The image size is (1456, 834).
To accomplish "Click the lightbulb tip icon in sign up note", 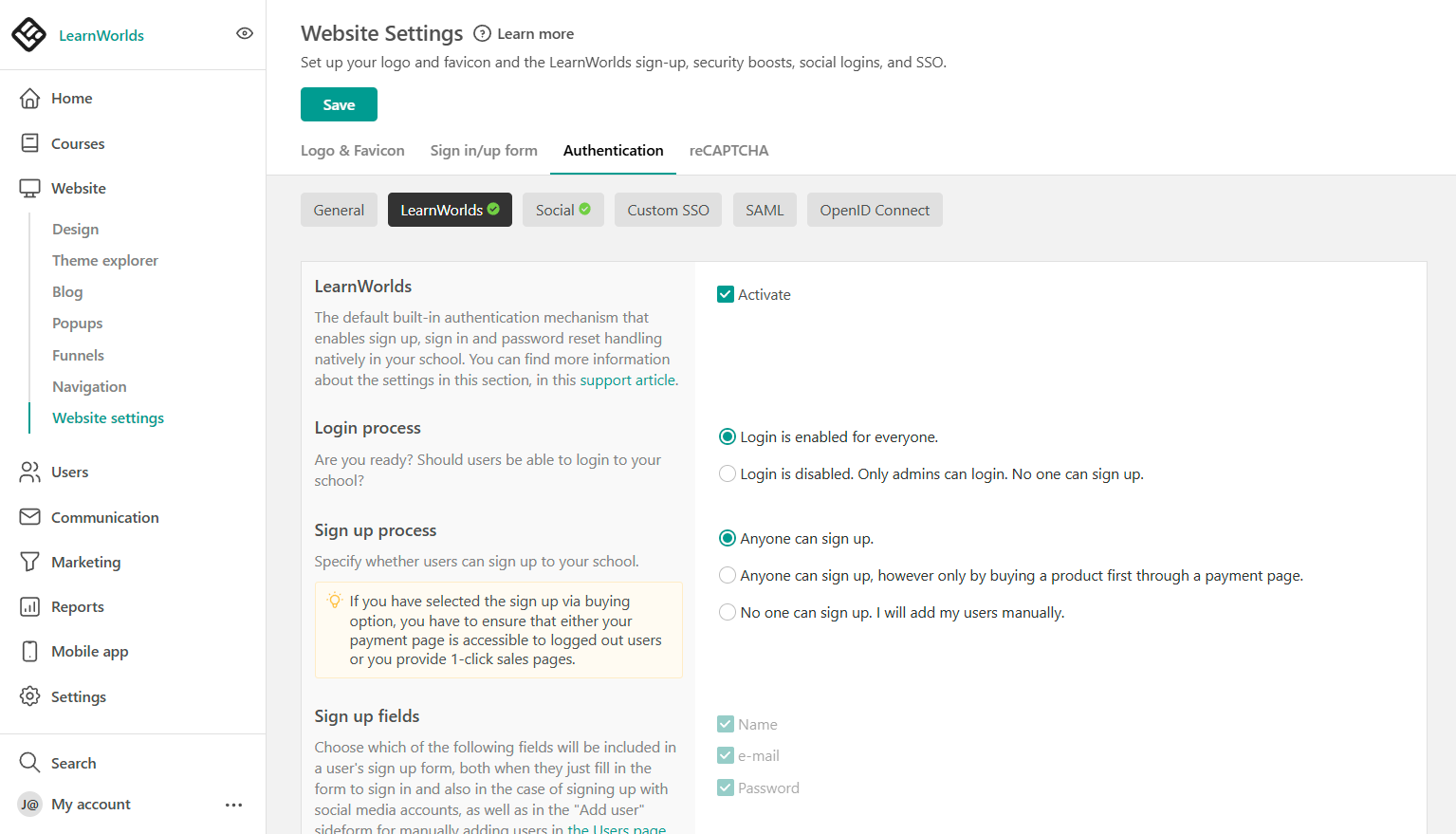I will coord(335,601).
